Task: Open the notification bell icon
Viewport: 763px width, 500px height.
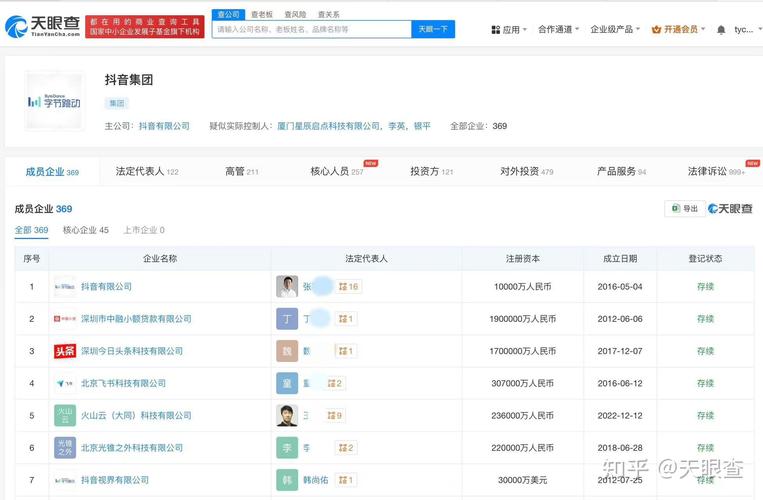Action: (721, 30)
